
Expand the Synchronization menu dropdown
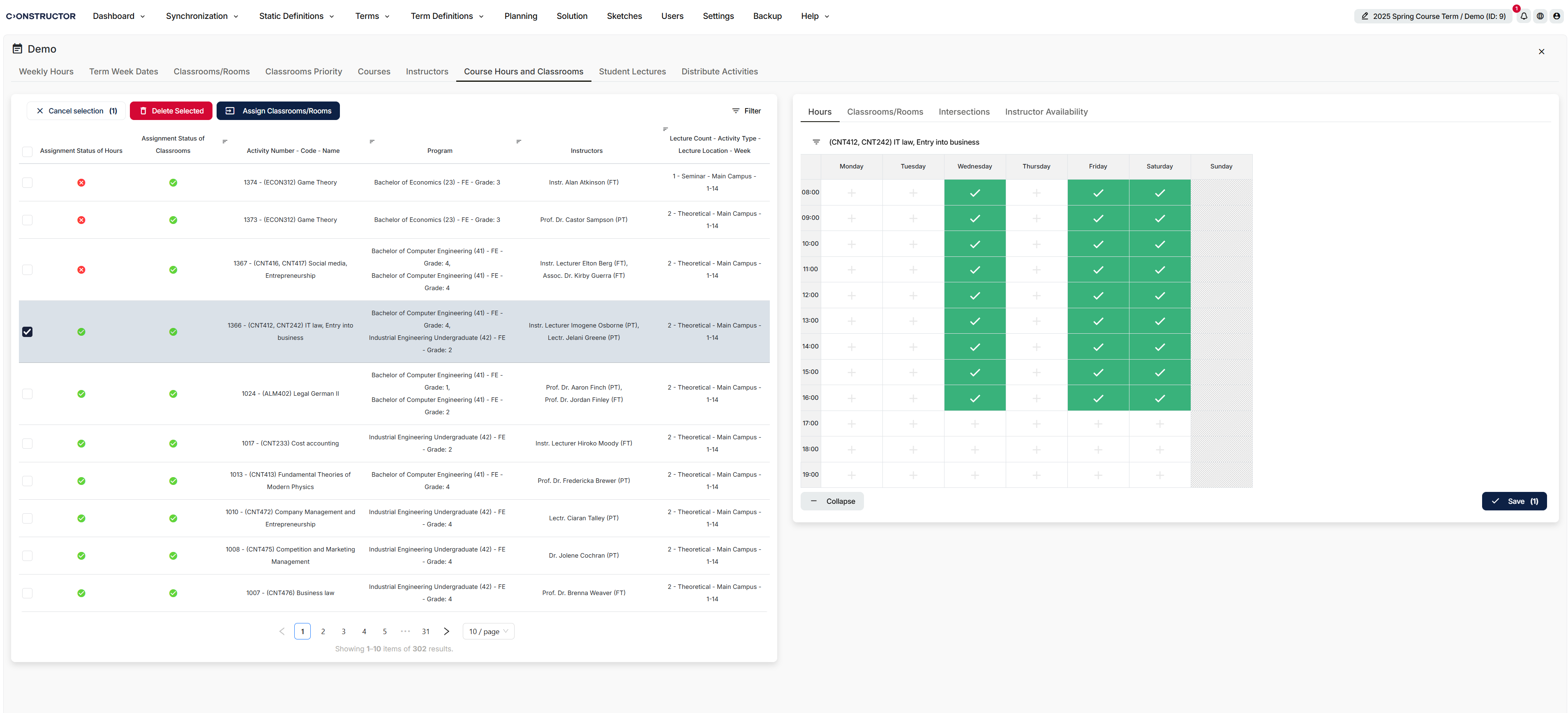point(201,16)
